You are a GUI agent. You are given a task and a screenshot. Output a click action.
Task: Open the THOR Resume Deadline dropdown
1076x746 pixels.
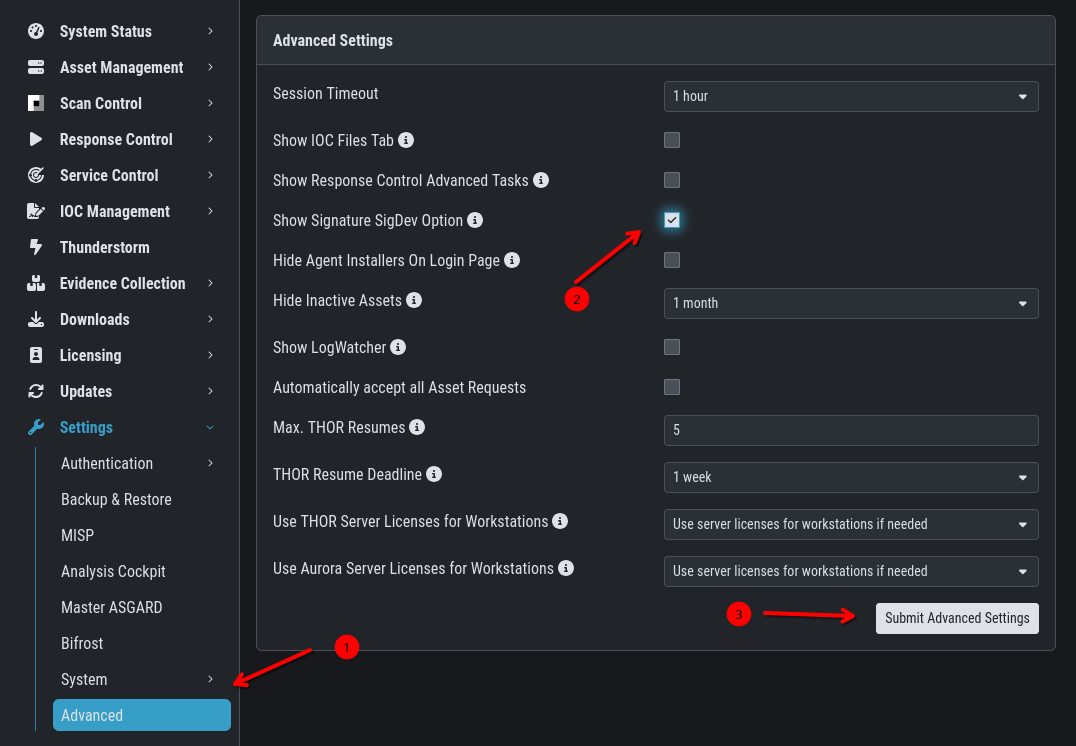(x=851, y=477)
